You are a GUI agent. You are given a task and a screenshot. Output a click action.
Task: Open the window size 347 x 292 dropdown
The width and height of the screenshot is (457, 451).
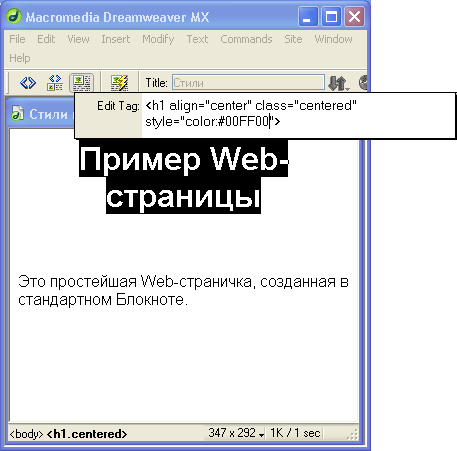236,433
